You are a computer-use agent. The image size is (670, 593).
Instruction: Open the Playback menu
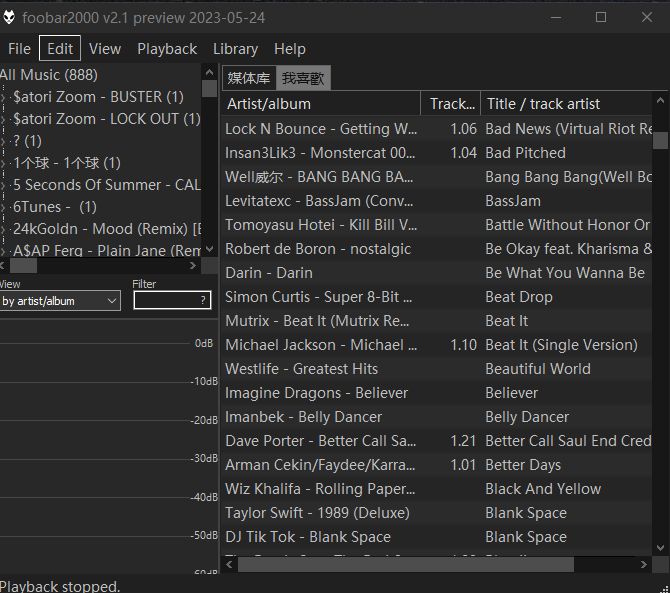pyautogui.click(x=167, y=49)
